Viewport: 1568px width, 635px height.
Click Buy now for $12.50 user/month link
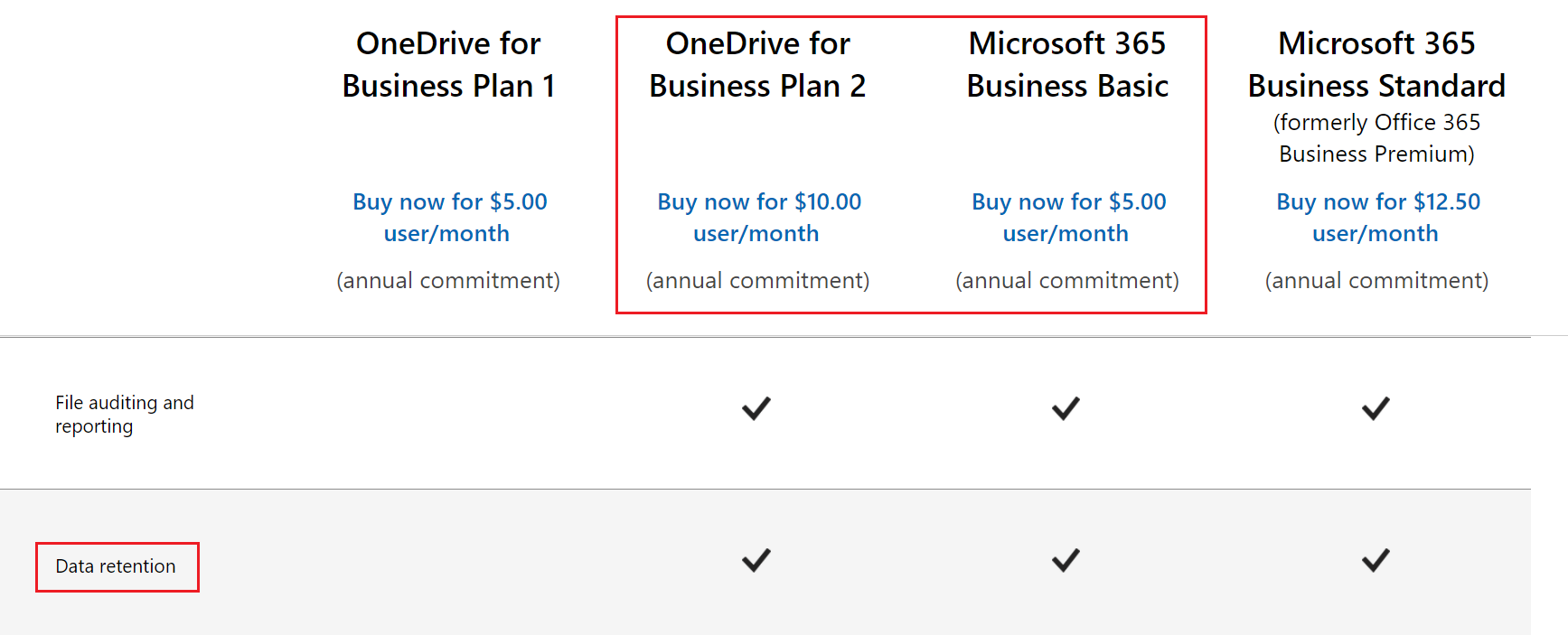tap(1377, 217)
